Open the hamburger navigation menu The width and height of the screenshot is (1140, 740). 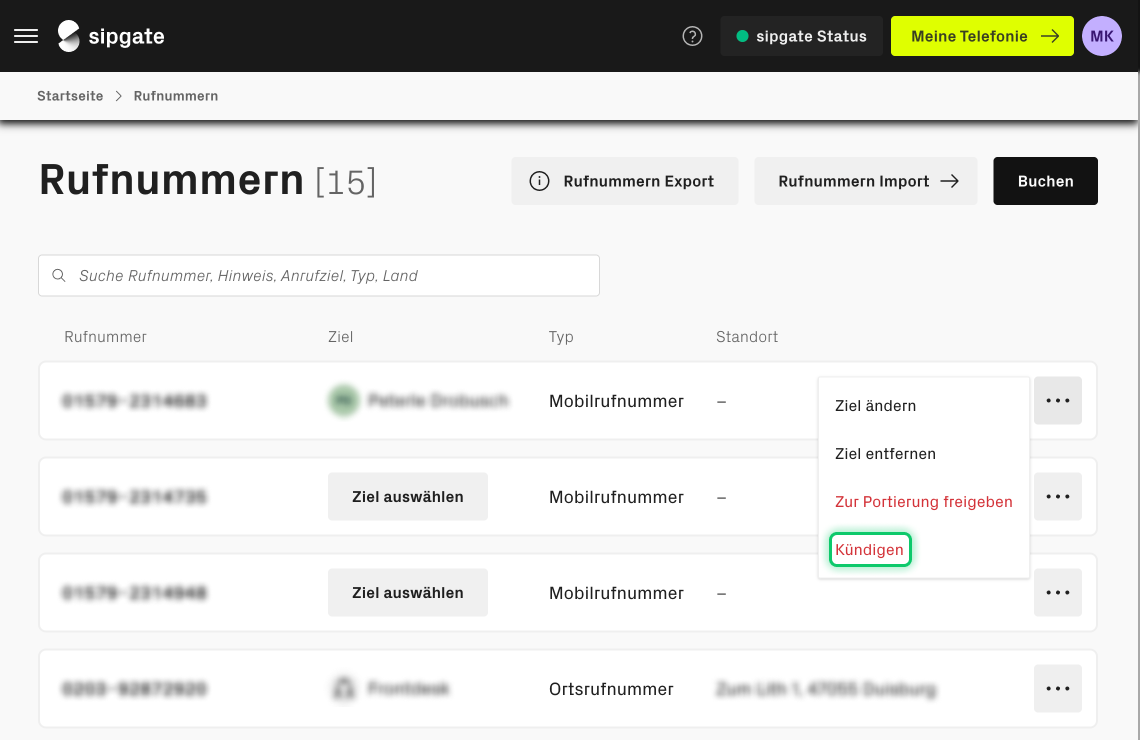click(26, 36)
